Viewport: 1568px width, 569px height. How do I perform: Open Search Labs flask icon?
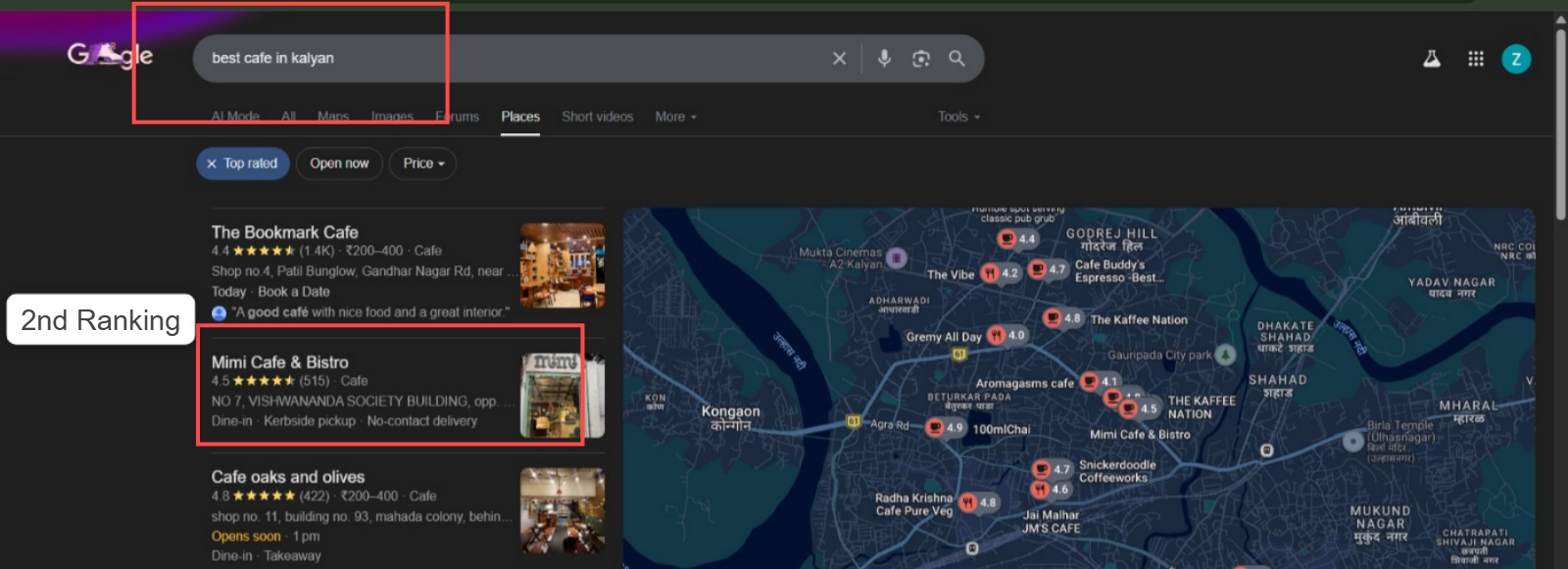click(1432, 59)
